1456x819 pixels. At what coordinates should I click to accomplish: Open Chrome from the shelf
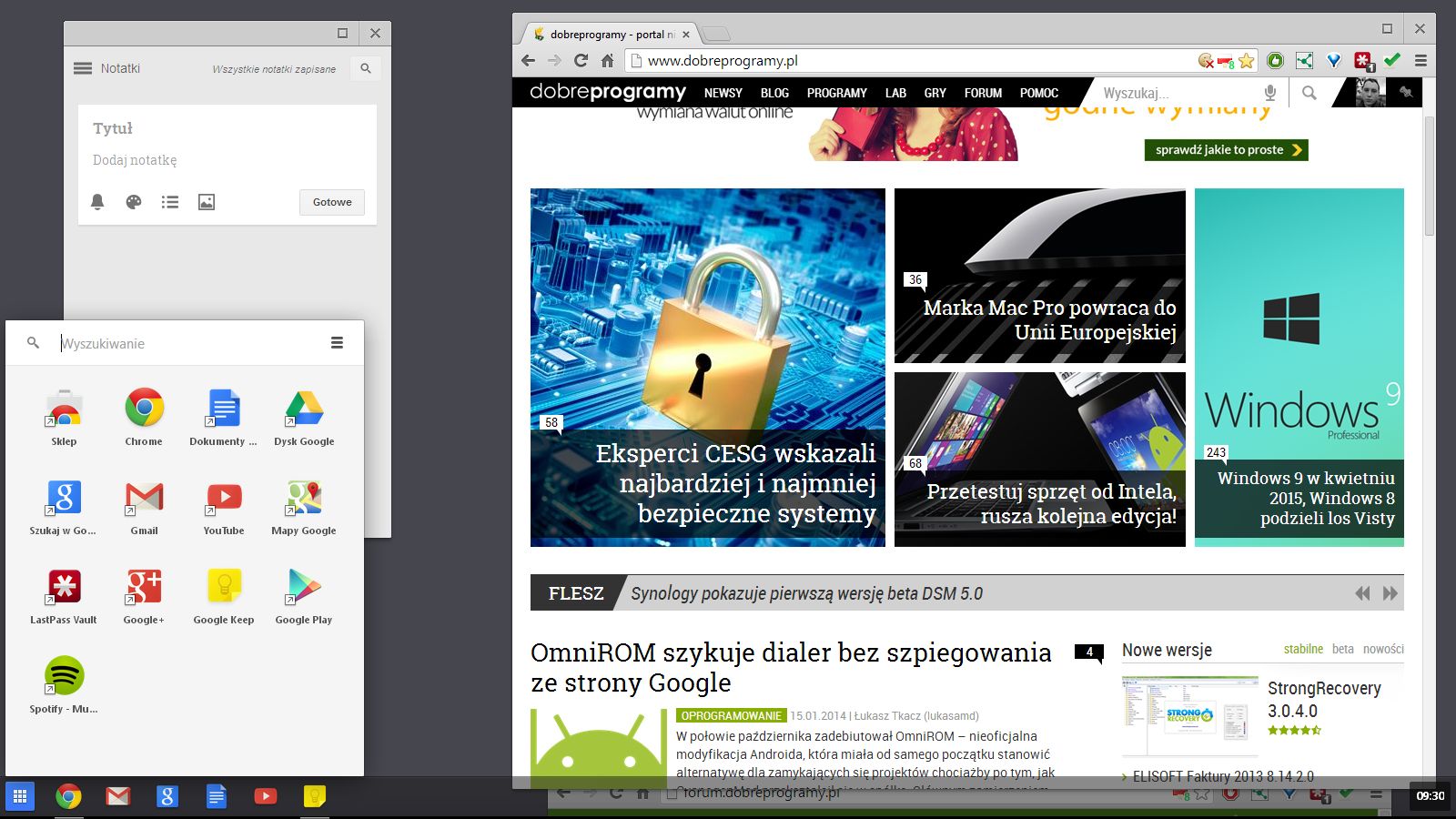(x=68, y=796)
